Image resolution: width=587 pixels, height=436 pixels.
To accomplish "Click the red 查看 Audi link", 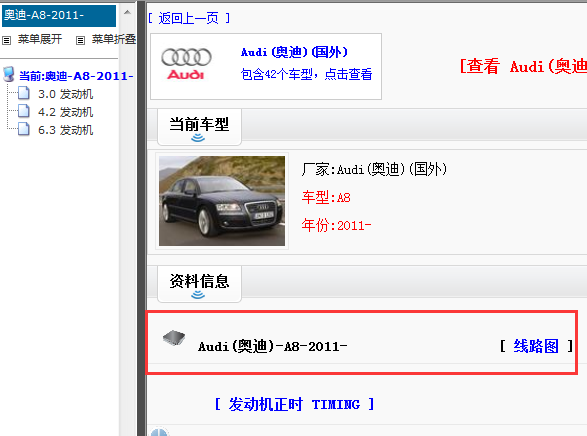I will (523, 67).
